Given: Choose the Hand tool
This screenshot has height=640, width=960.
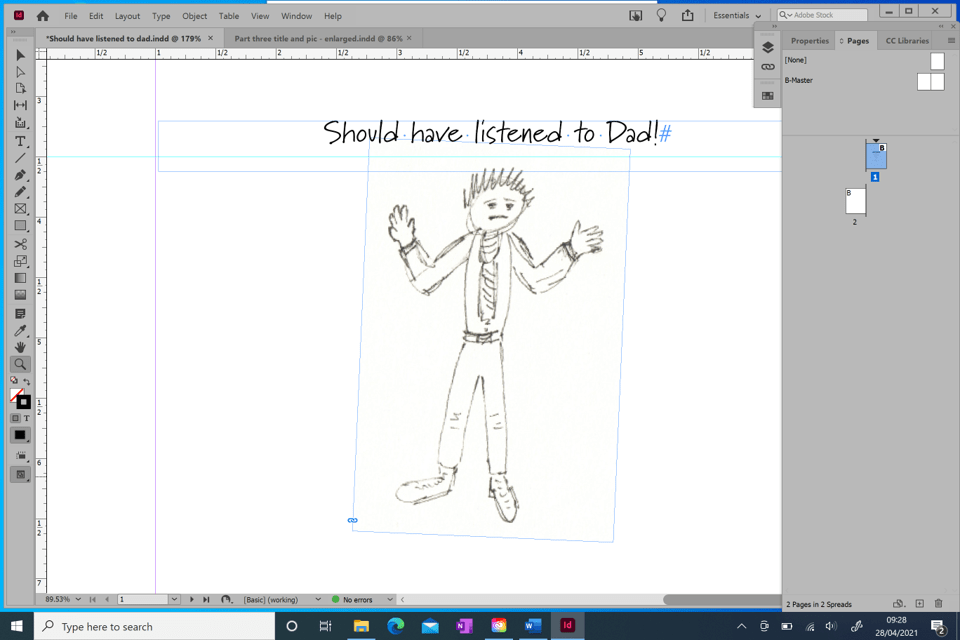Looking at the screenshot, I should click(x=20, y=347).
